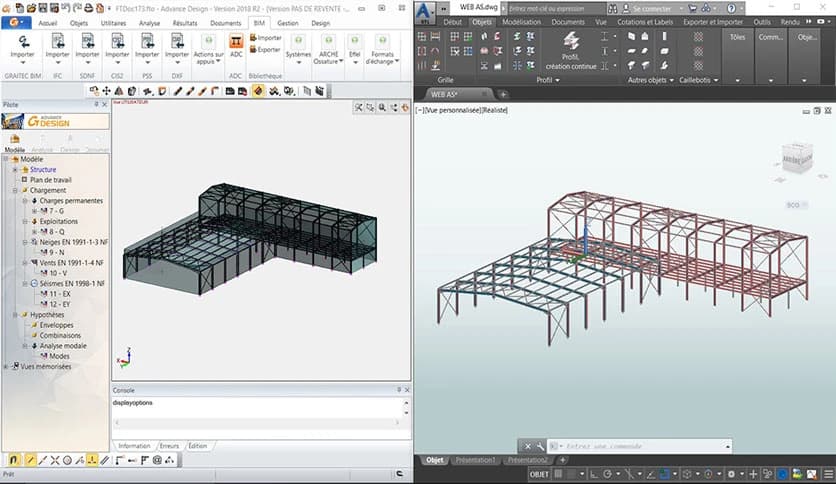Click the first Grille panel icon
The width and height of the screenshot is (836, 484).
(421, 37)
